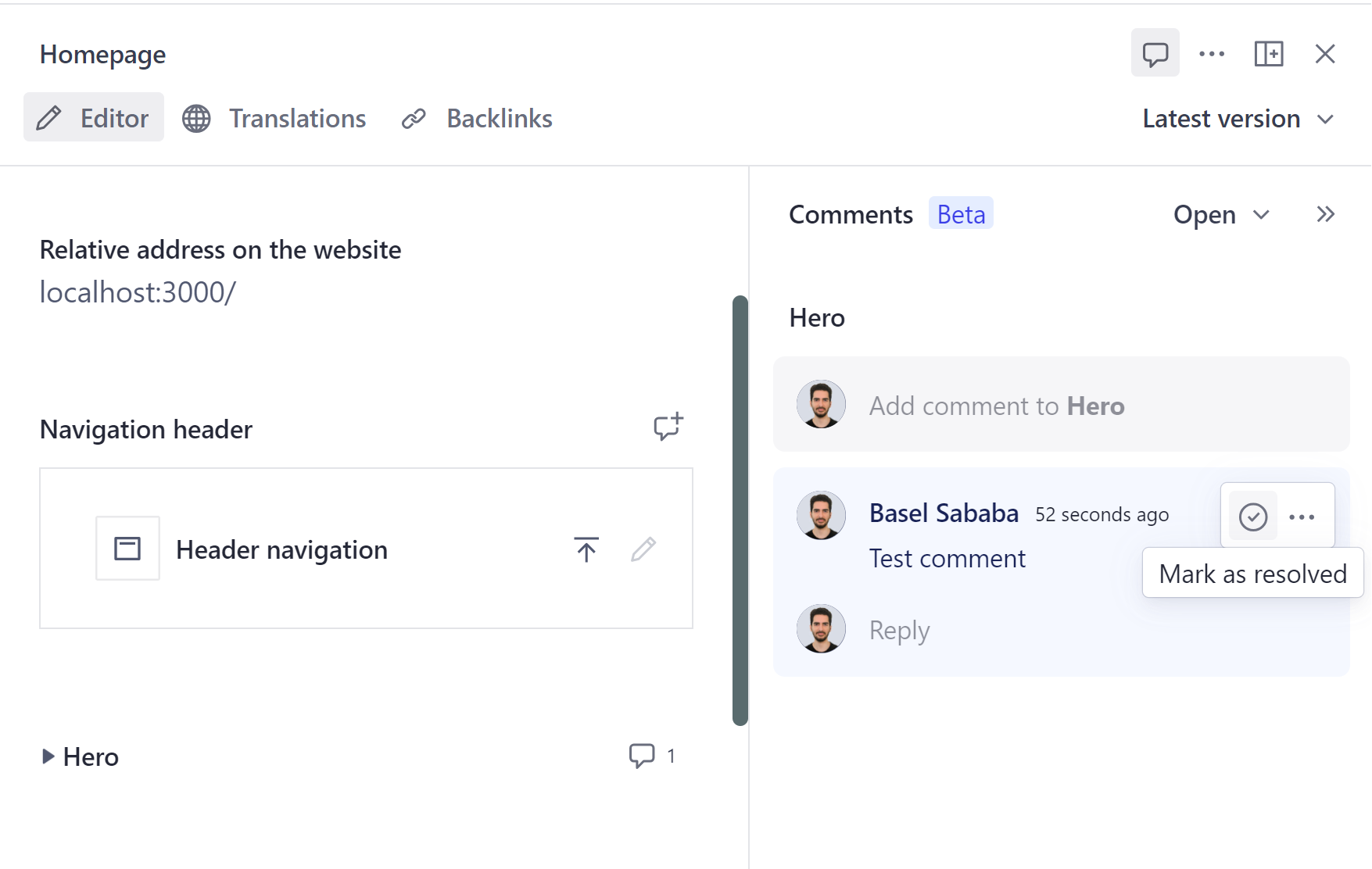This screenshot has width=1372, height=869.
Task: Expand the Hero section
Action: click(48, 756)
